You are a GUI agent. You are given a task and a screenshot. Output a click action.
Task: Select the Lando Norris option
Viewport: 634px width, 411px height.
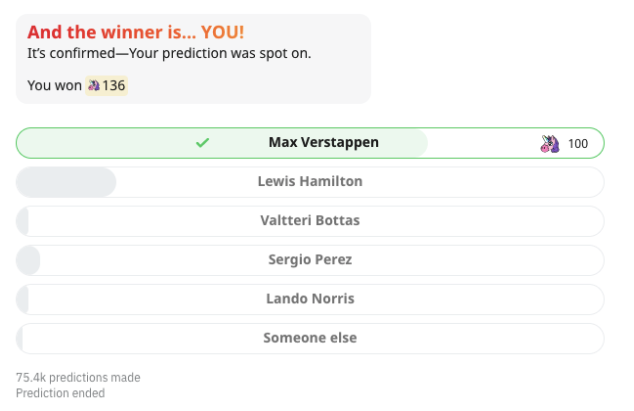[x=310, y=299]
